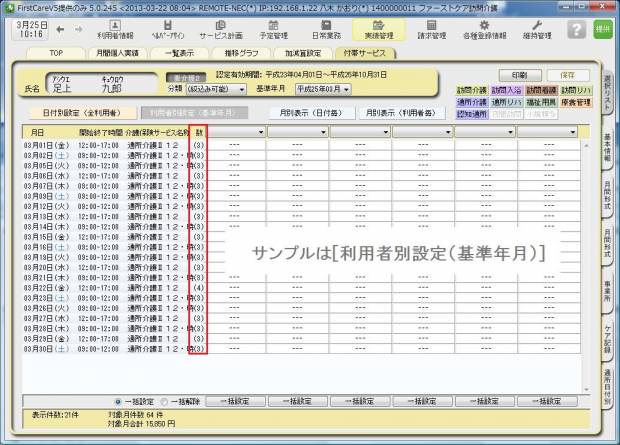The height and width of the screenshot is (445, 620).
Task: Open the 基準年月 dropdown
Action: (x=344, y=88)
